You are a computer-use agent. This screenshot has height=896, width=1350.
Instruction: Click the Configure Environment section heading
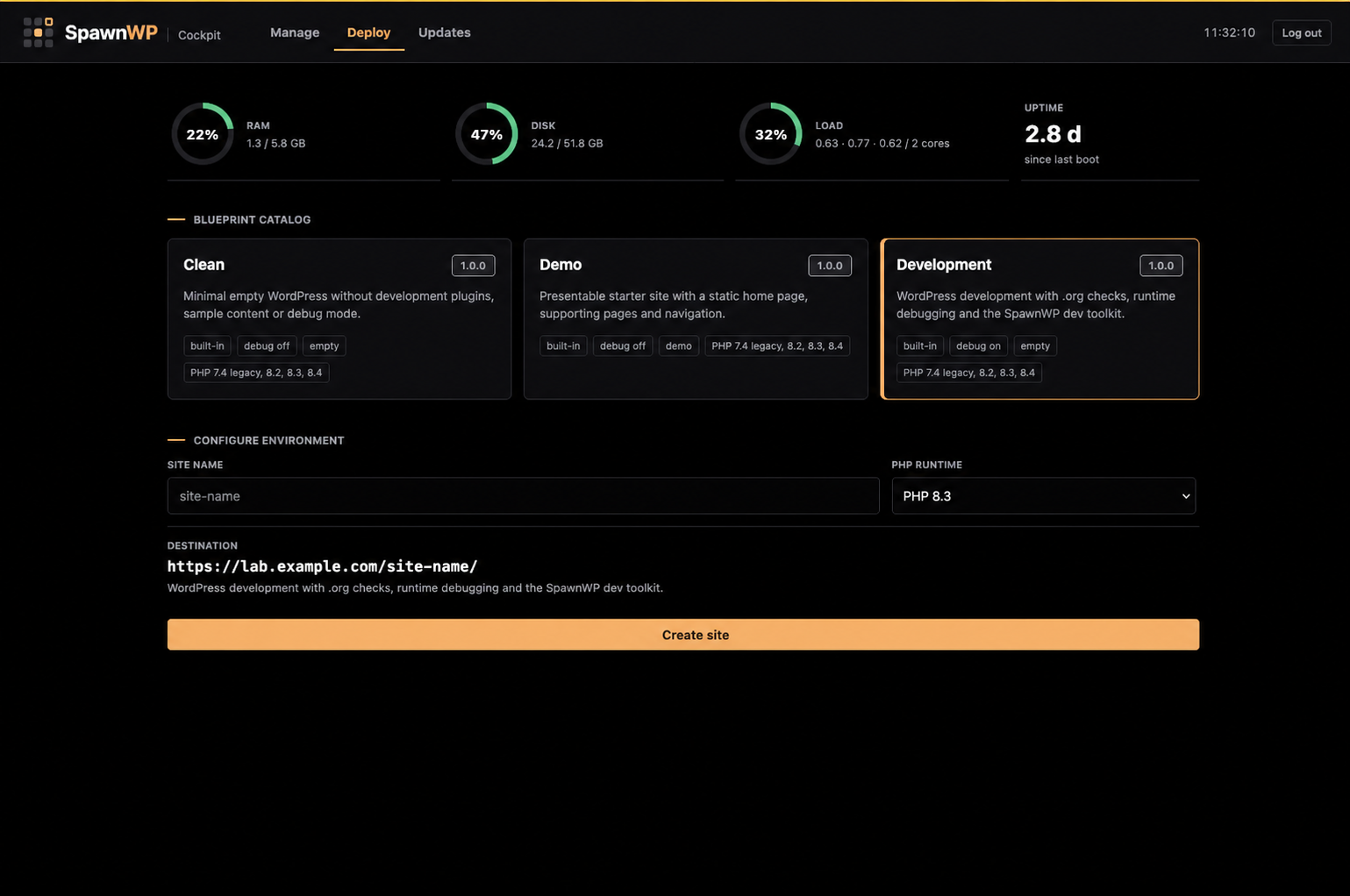click(268, 441)
